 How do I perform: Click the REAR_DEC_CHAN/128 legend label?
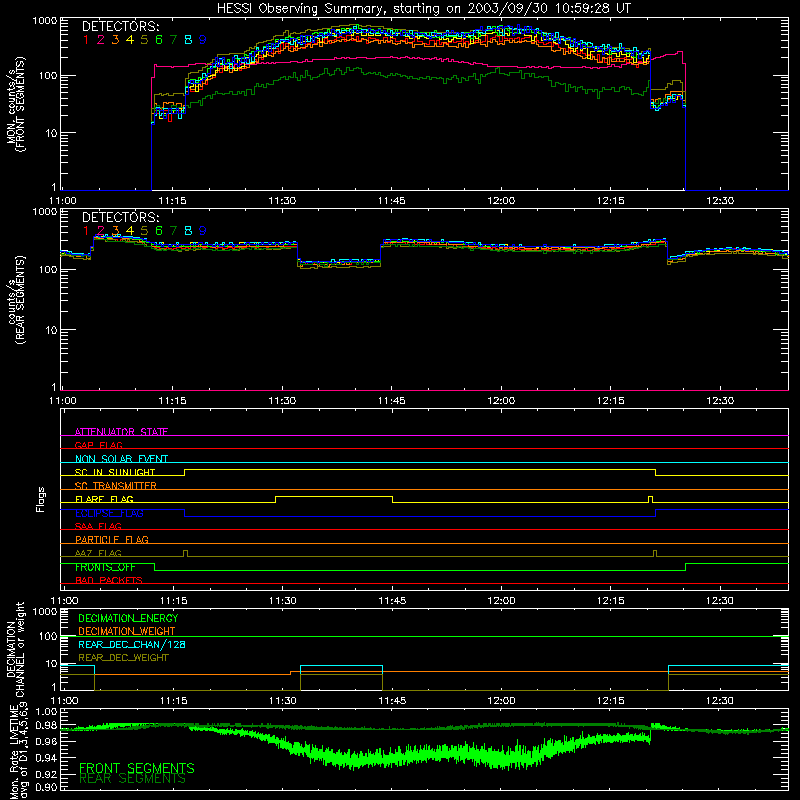point(132,644)
